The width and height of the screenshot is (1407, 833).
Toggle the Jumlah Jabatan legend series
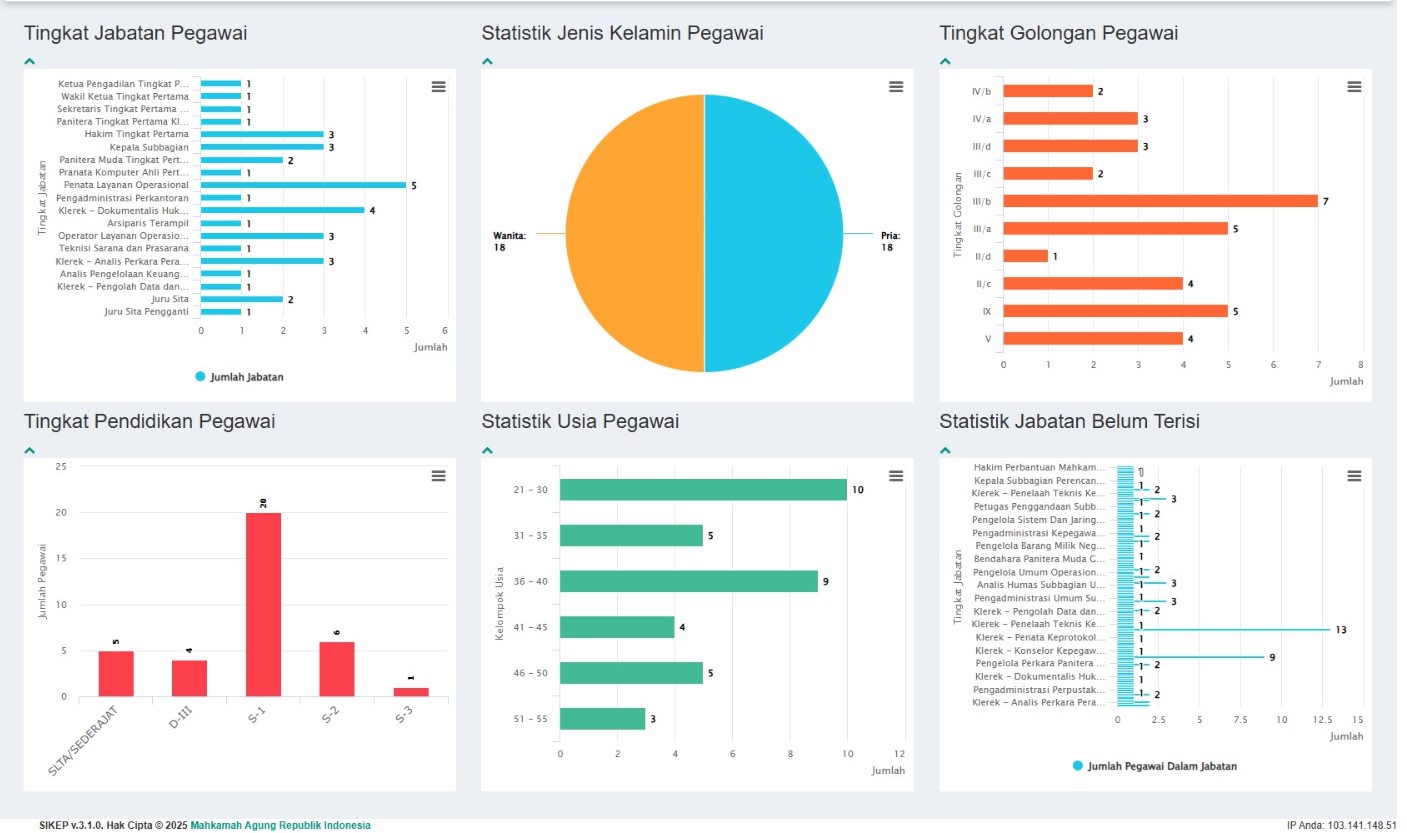(x=240, y=377)
